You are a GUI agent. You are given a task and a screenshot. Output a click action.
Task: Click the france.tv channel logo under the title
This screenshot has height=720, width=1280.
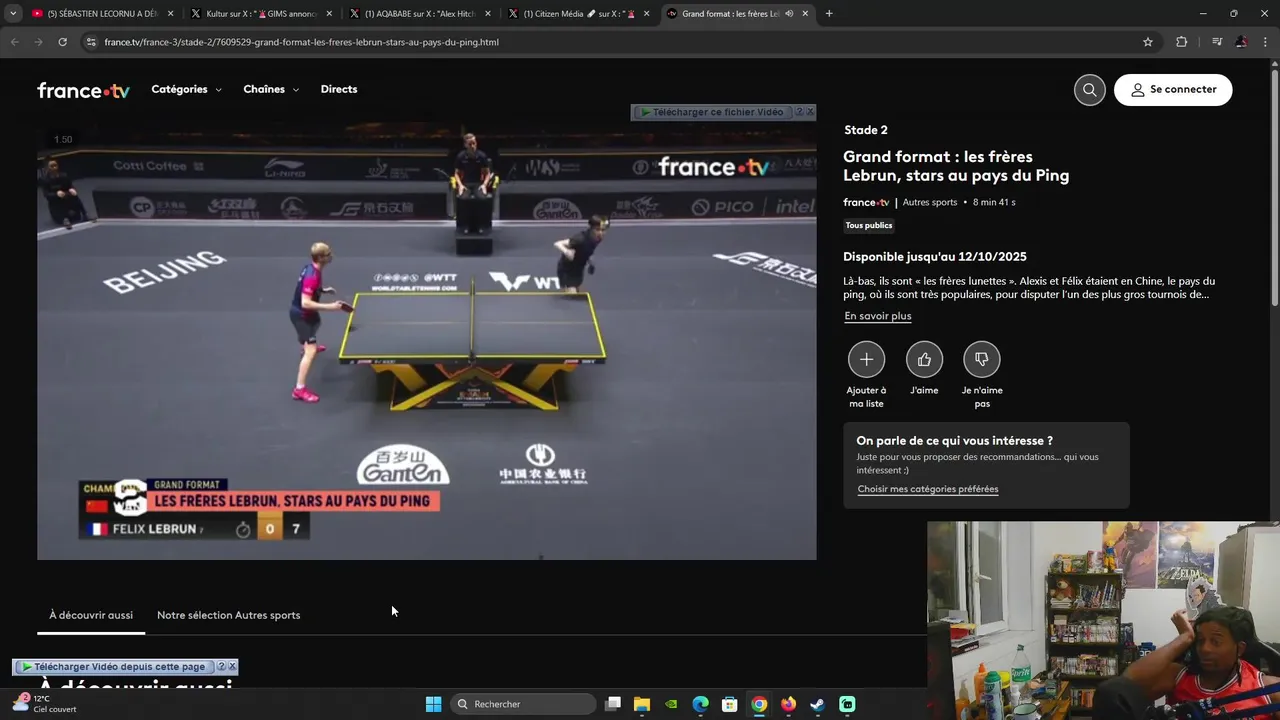point(866,202)
